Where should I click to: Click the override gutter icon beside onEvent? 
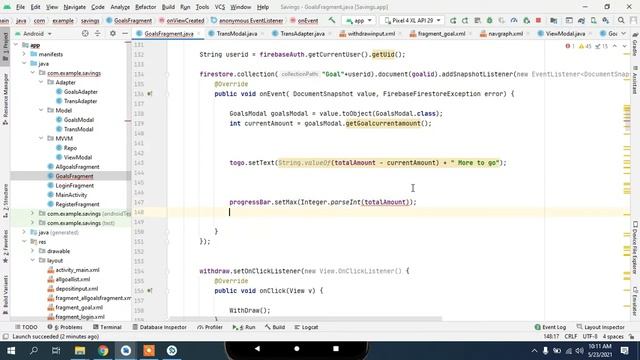click(149, 94)
